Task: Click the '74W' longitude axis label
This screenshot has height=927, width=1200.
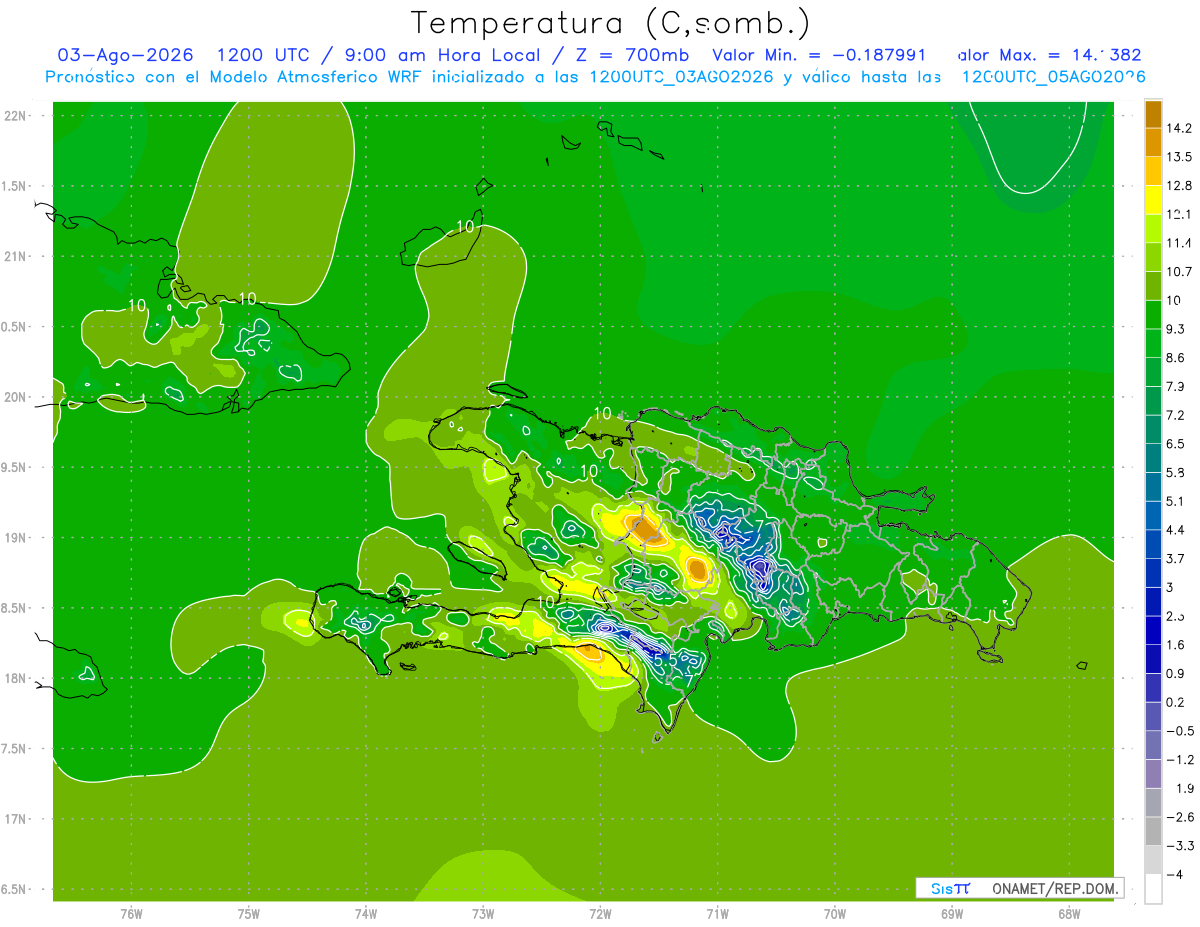Action: click(366, 914)
